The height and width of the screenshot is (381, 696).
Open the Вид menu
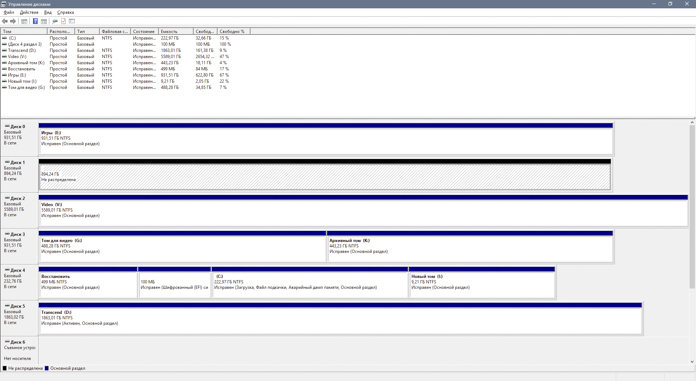tap(47, 12)
